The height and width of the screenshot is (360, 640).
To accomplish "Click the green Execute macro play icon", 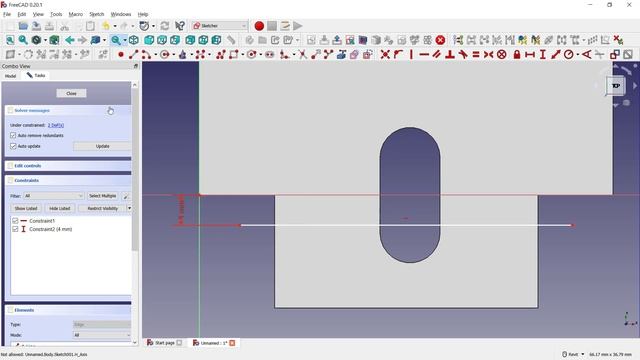I will (x=298, y=26).
